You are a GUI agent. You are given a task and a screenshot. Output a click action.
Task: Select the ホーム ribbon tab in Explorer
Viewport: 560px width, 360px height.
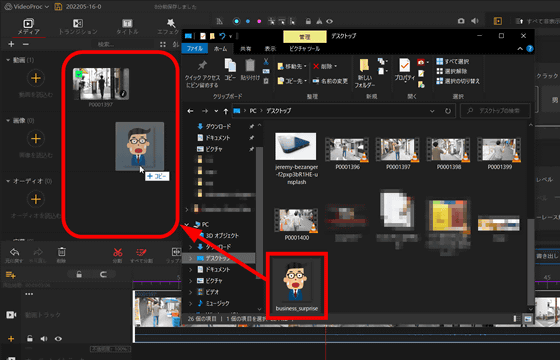click(220, 49)
